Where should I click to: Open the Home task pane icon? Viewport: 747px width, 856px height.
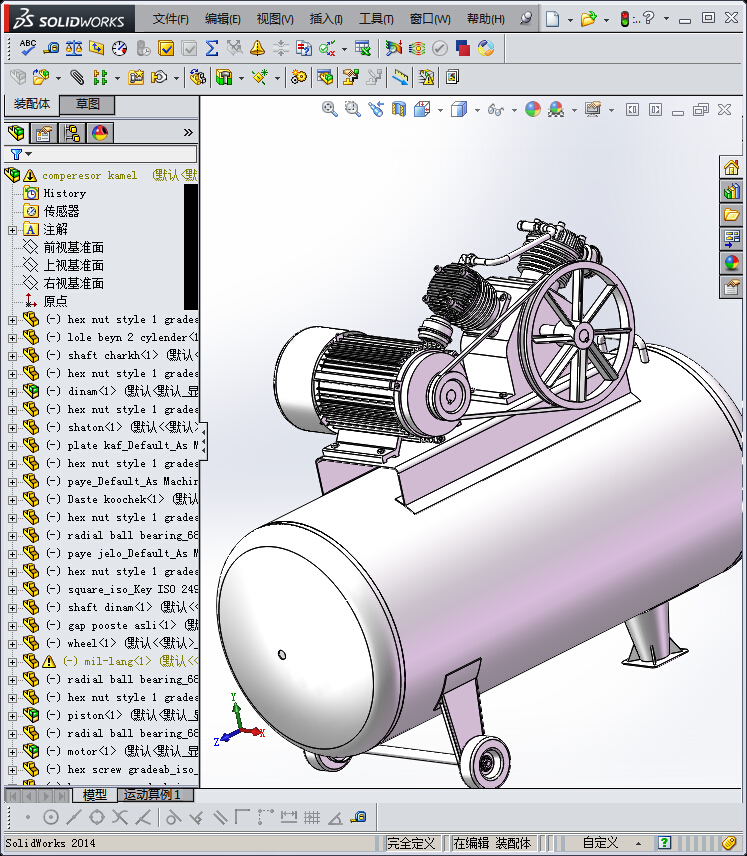click(732, 167)
